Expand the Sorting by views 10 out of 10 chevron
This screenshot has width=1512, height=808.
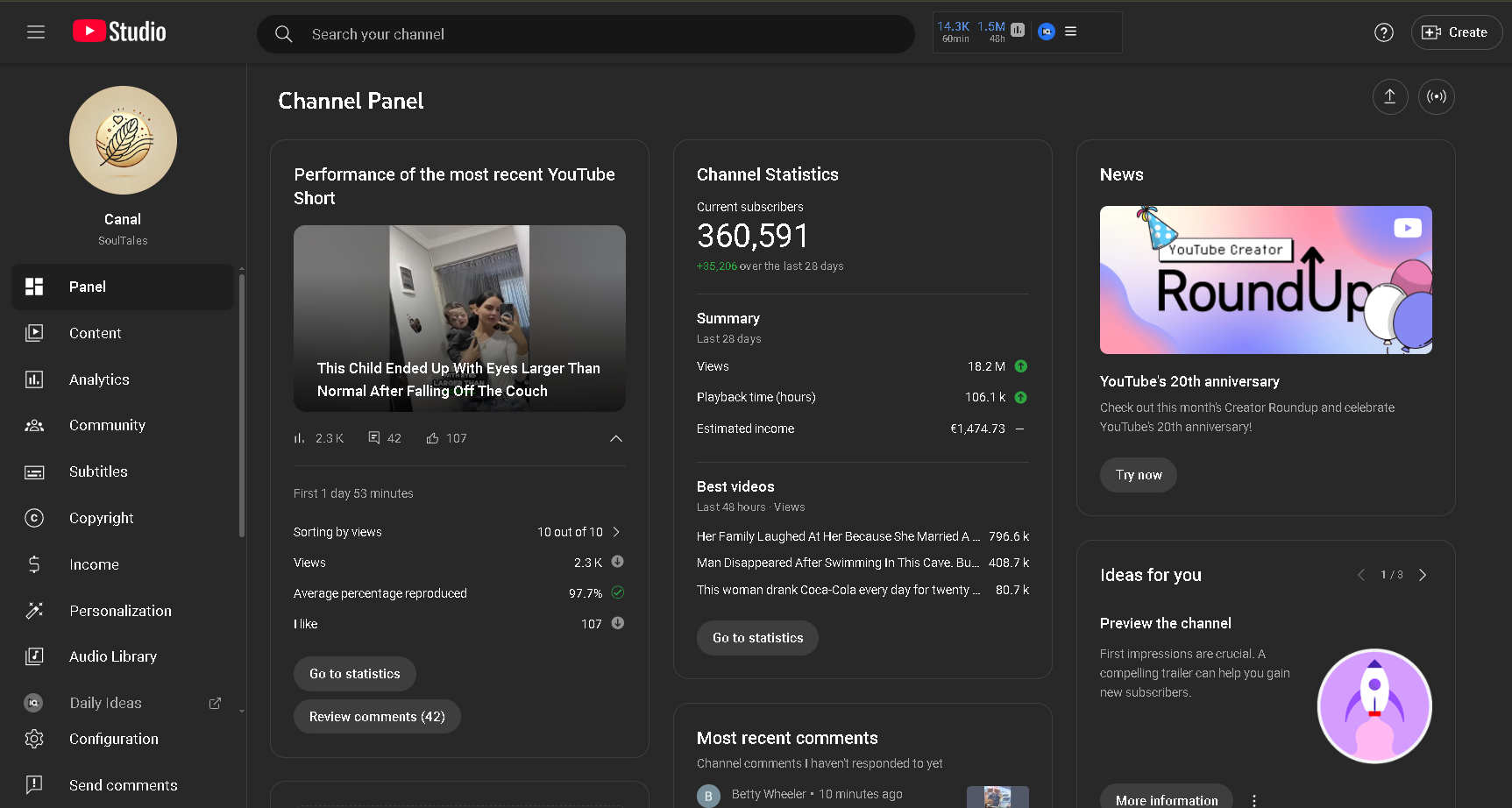click(616, 532)
